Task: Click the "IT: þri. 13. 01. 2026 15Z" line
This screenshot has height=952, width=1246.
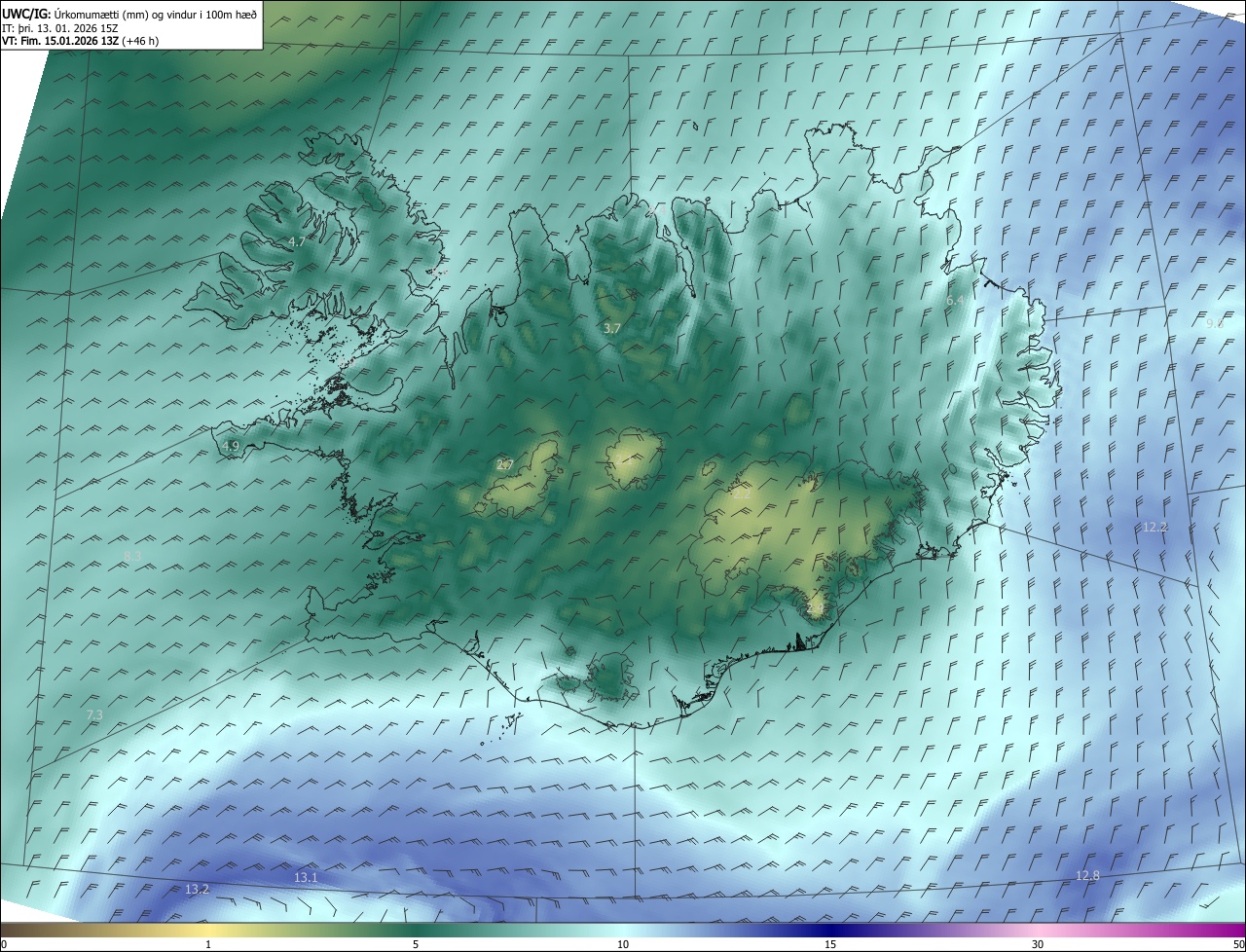Action: 60,28
